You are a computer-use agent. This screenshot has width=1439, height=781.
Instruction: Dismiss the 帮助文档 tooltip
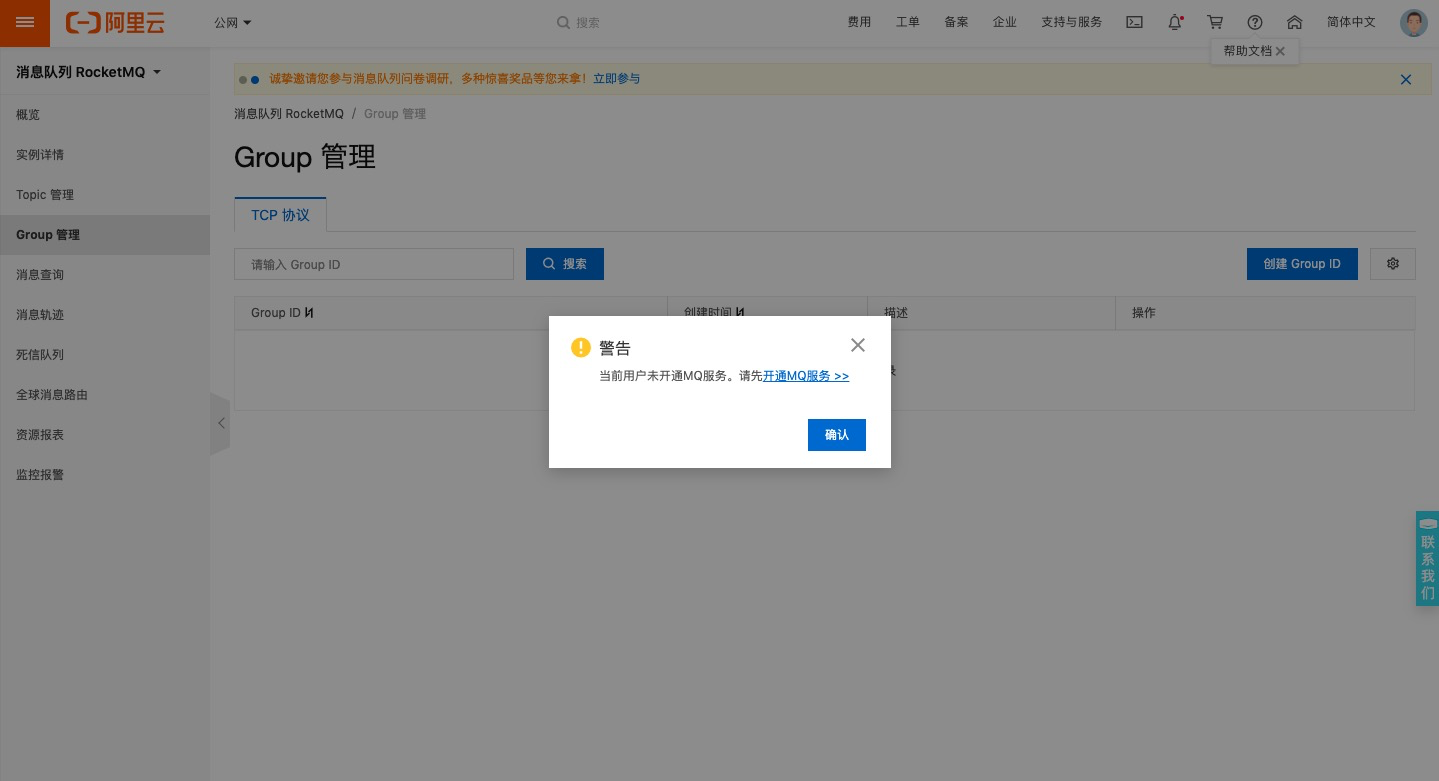(x=1280, y=51)
